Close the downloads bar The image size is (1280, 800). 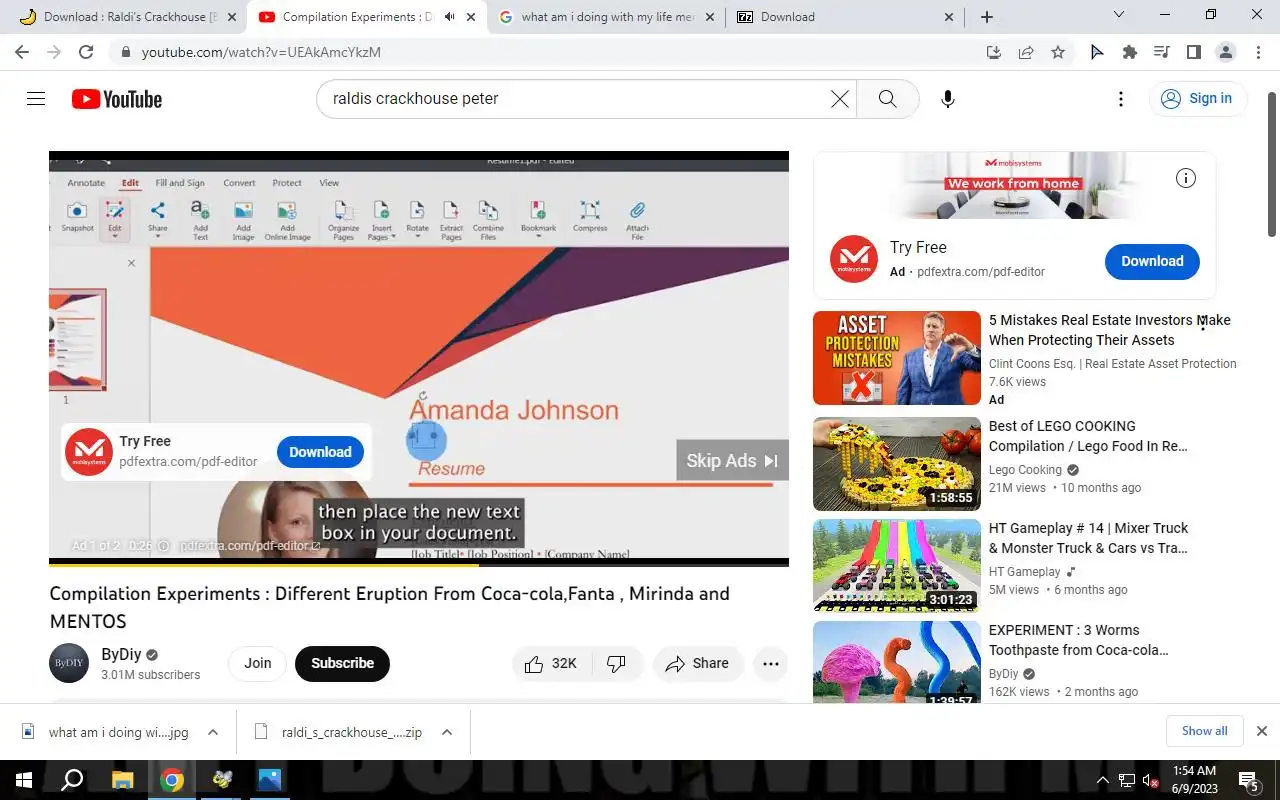pos(1262,731)
